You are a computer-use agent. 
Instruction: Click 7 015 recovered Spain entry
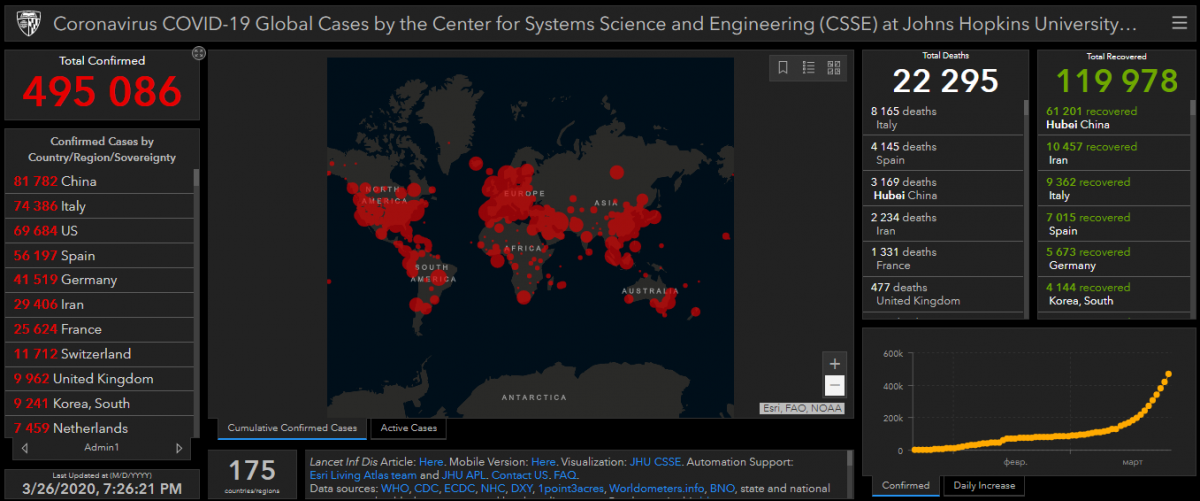(x=1113, y=223)
